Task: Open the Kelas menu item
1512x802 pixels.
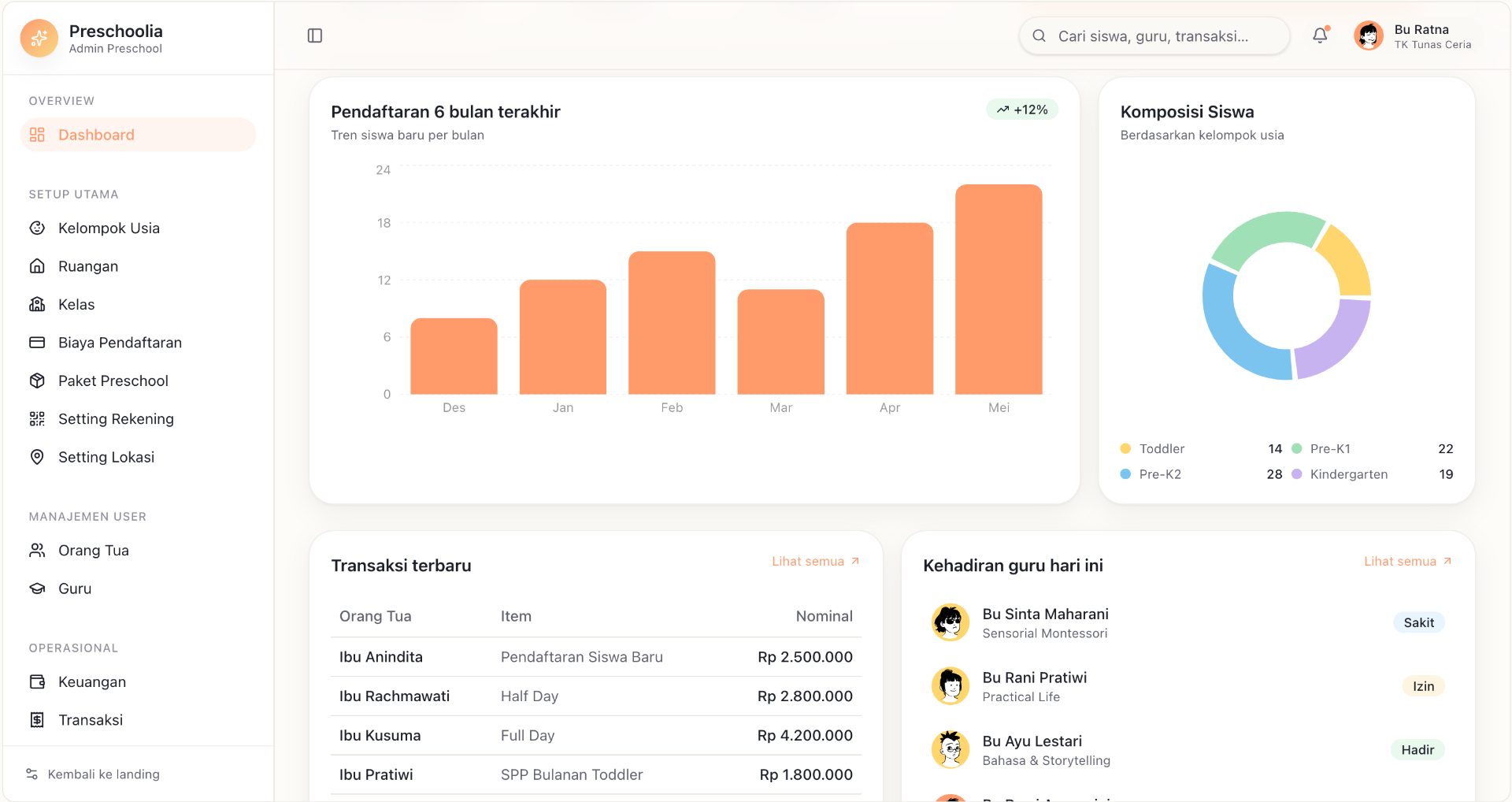Action: tap(138, 304)
